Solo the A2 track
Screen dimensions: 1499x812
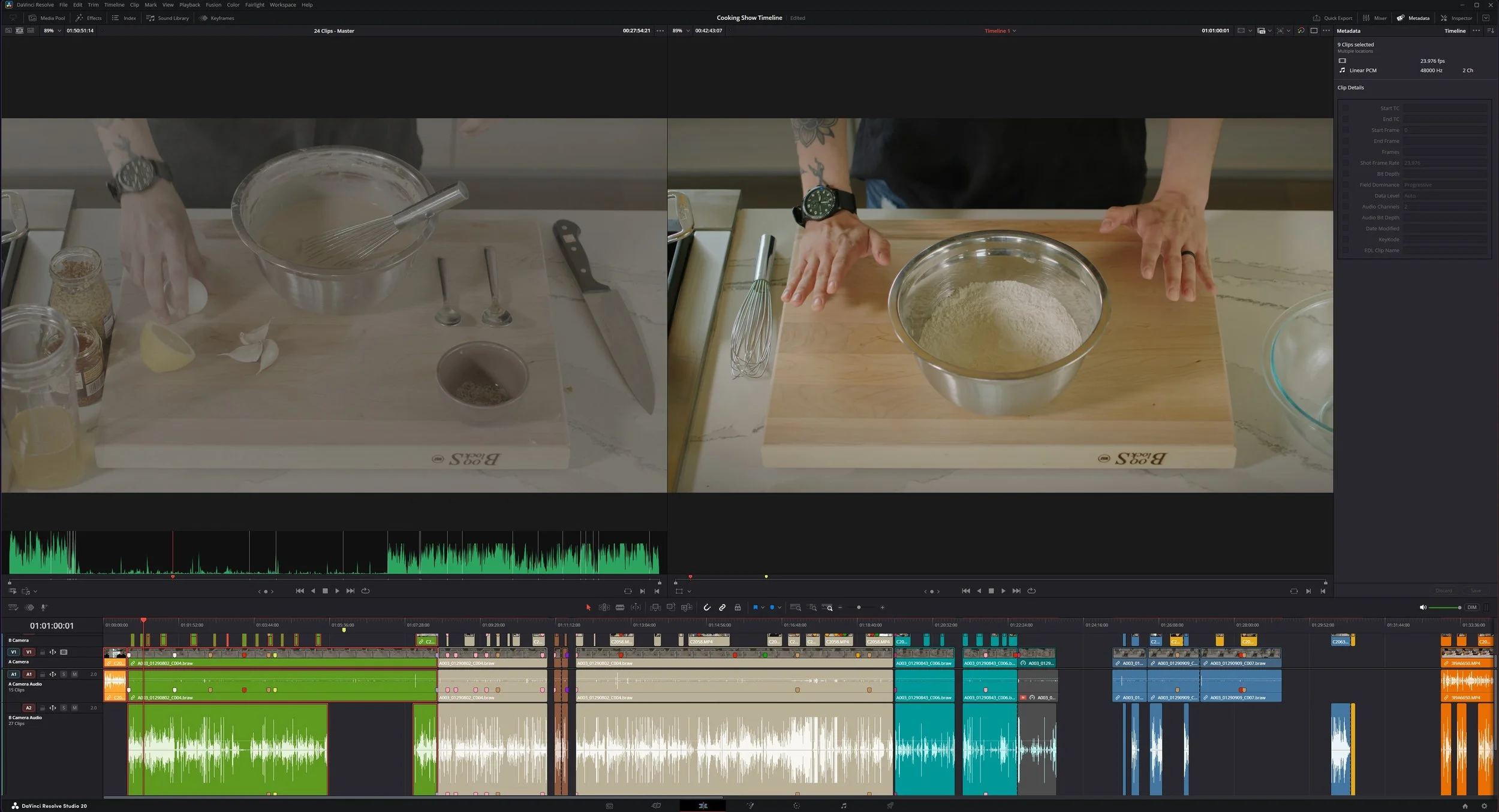(64, 708)
